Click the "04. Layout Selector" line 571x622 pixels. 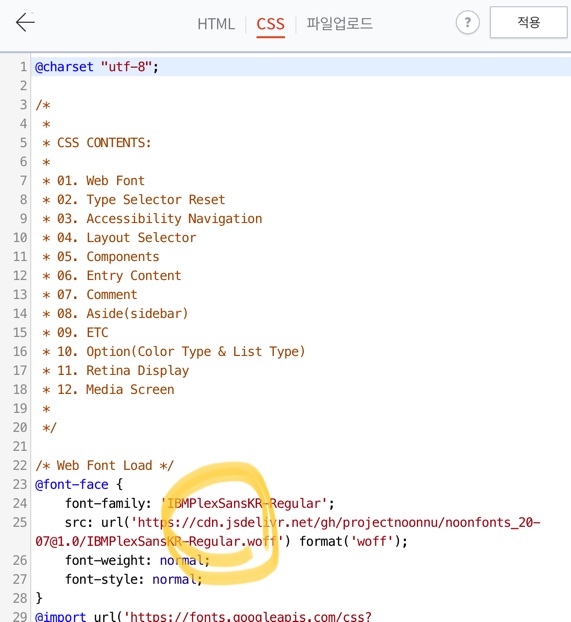coord(119,238)
